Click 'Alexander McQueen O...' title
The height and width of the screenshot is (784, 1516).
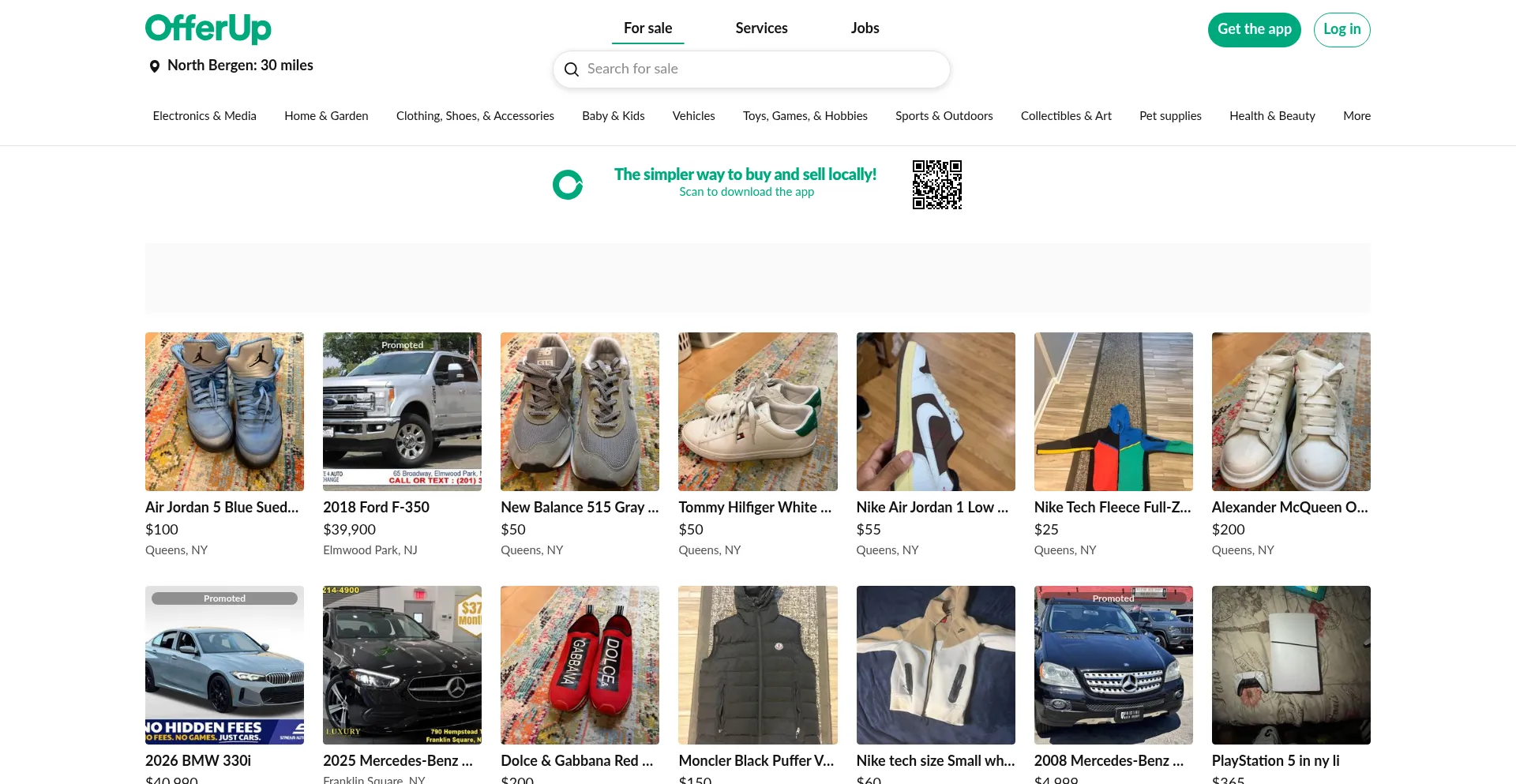(1290, 508)
